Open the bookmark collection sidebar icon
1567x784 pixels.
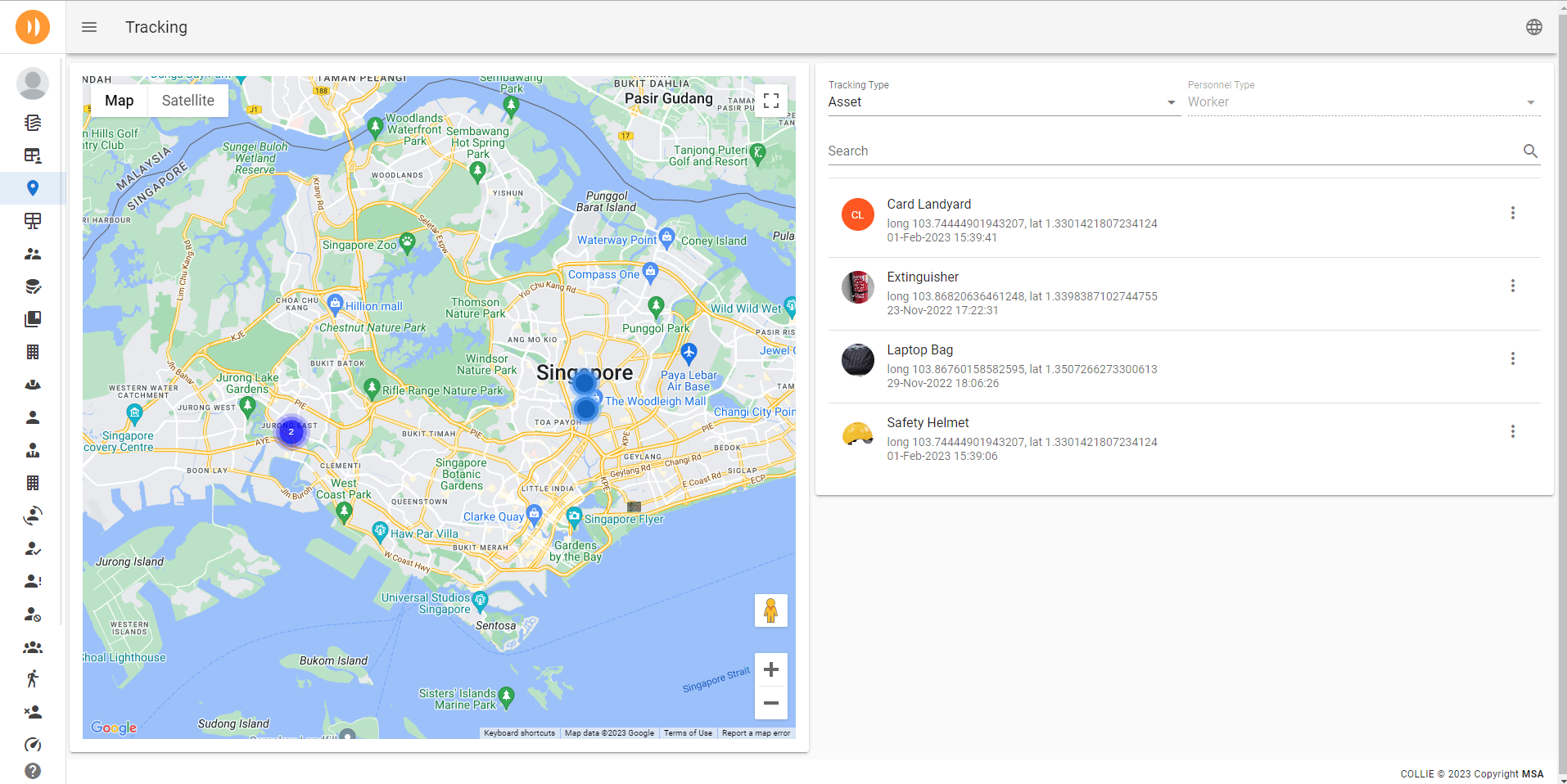click(x=33, y=319)
